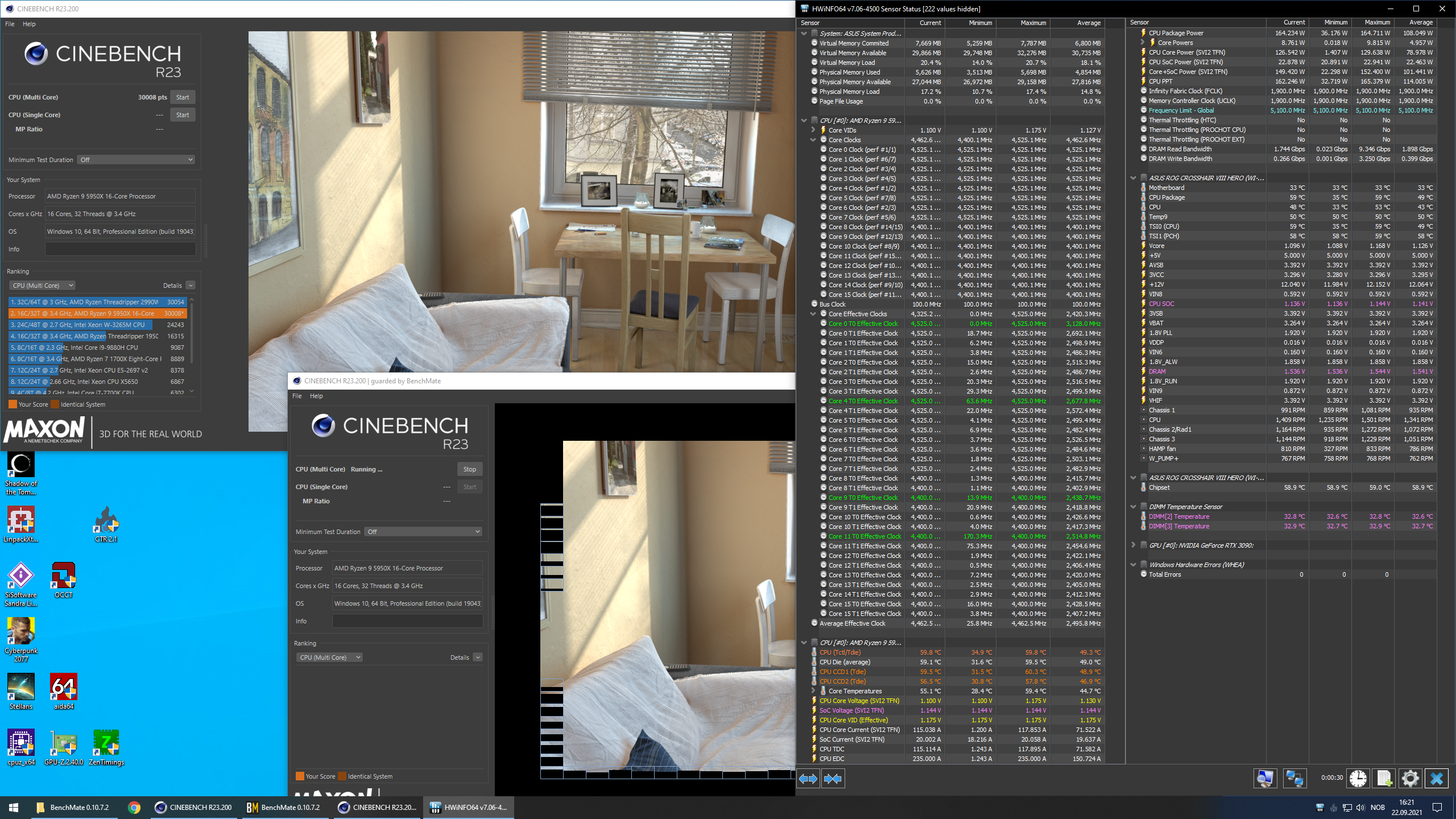
Task: Open File menu in BenchMate-guarded Cinebench
Action: [297, 396]
